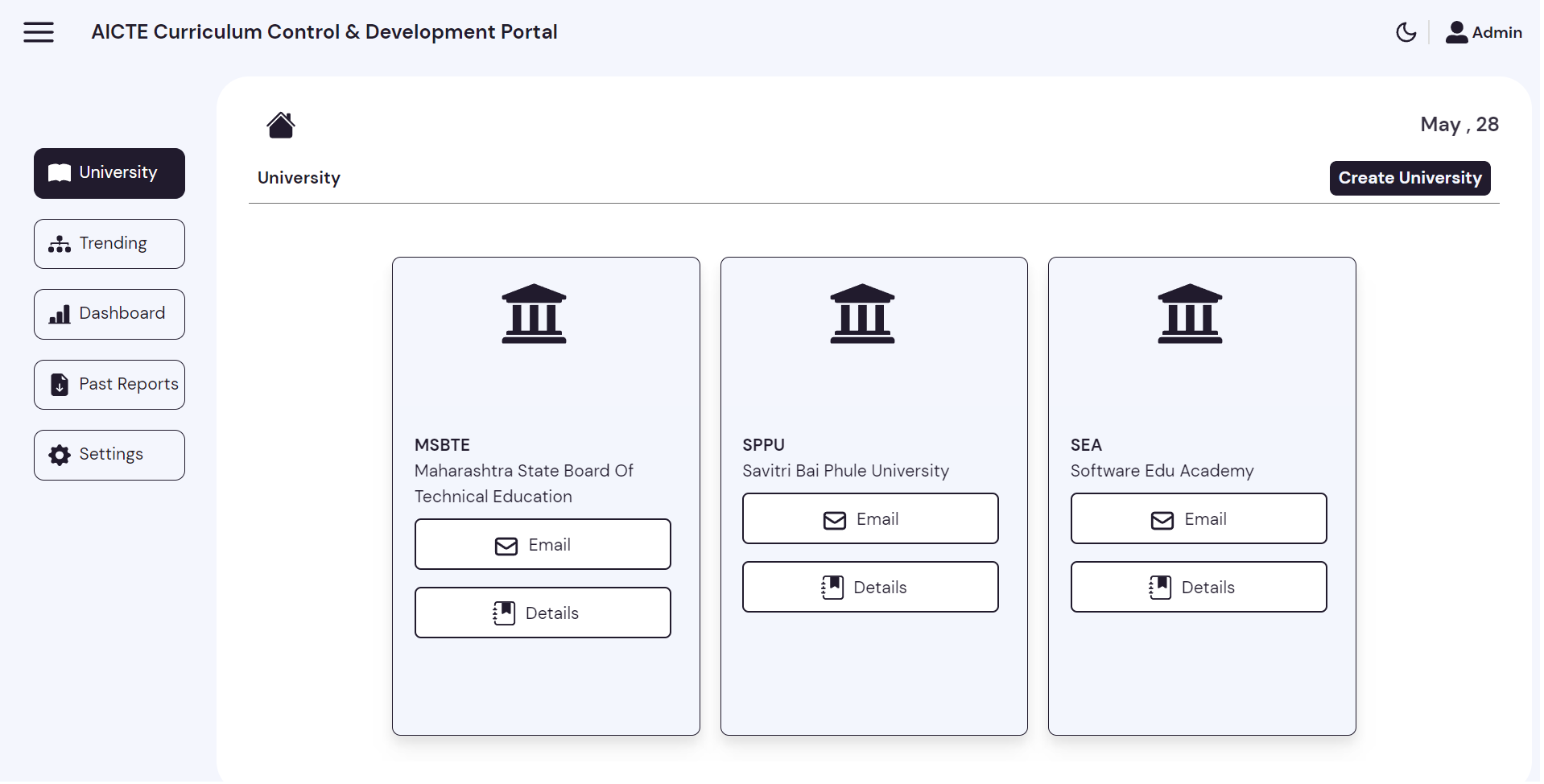The height and width of the screenshot is (784, 1544).
Task: Click the 'May , 28' date text
Action: 1459,125
